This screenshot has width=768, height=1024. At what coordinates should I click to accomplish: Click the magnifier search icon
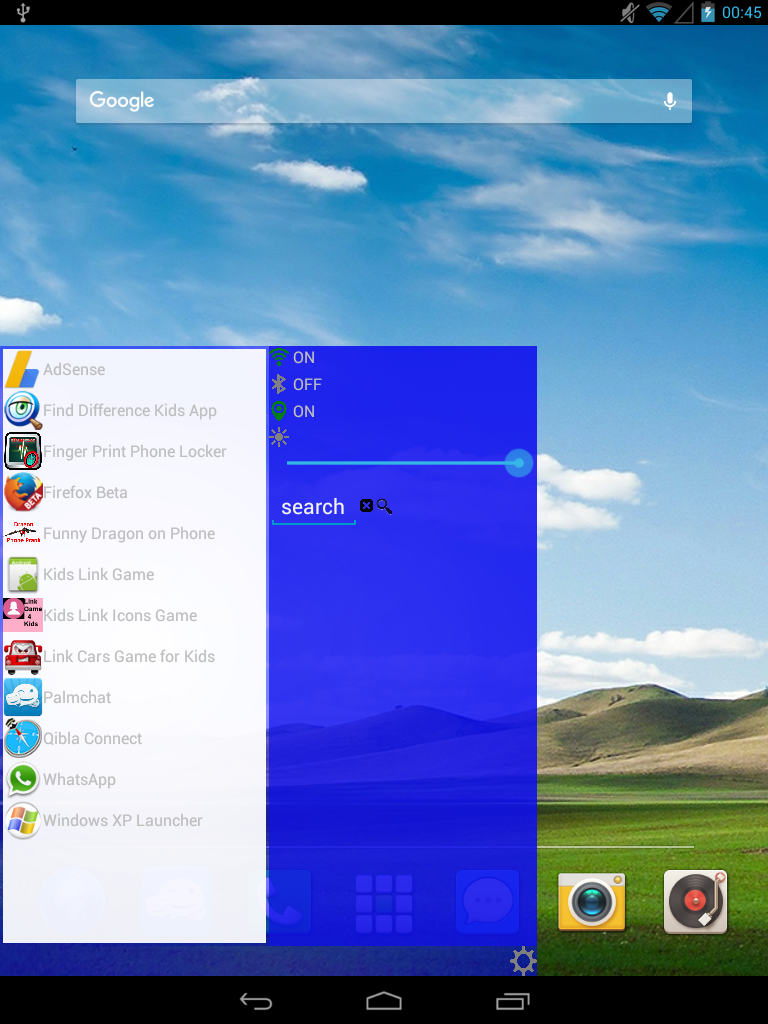click(x=385, y=506)
